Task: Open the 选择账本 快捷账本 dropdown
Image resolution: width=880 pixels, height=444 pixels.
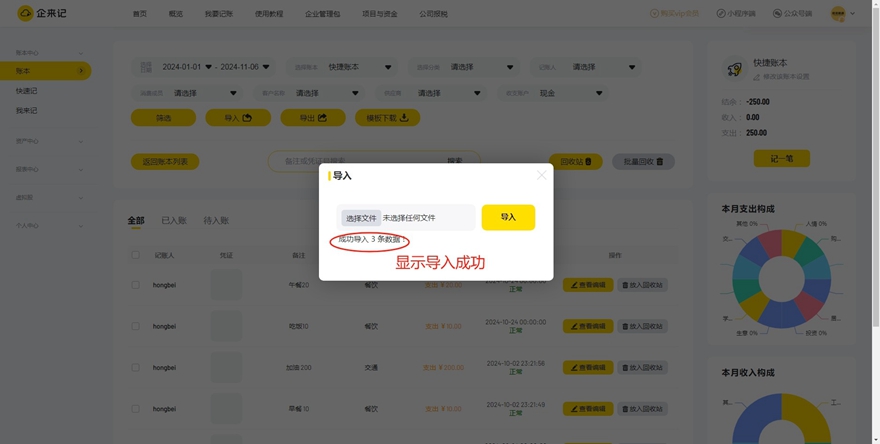Action: 359,67
